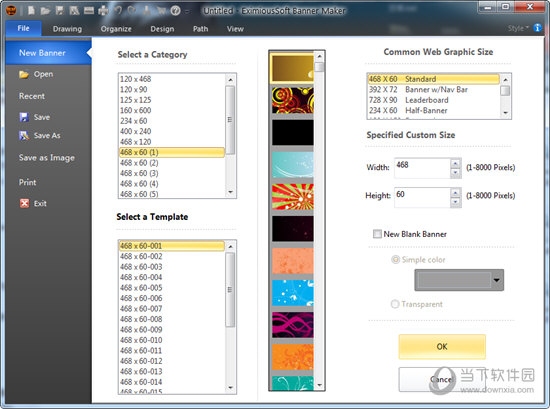Click the shopping cart icon in quick toolbar
Image resolution: width=550 pixels, height=409 pixels.
coord(161,11)
